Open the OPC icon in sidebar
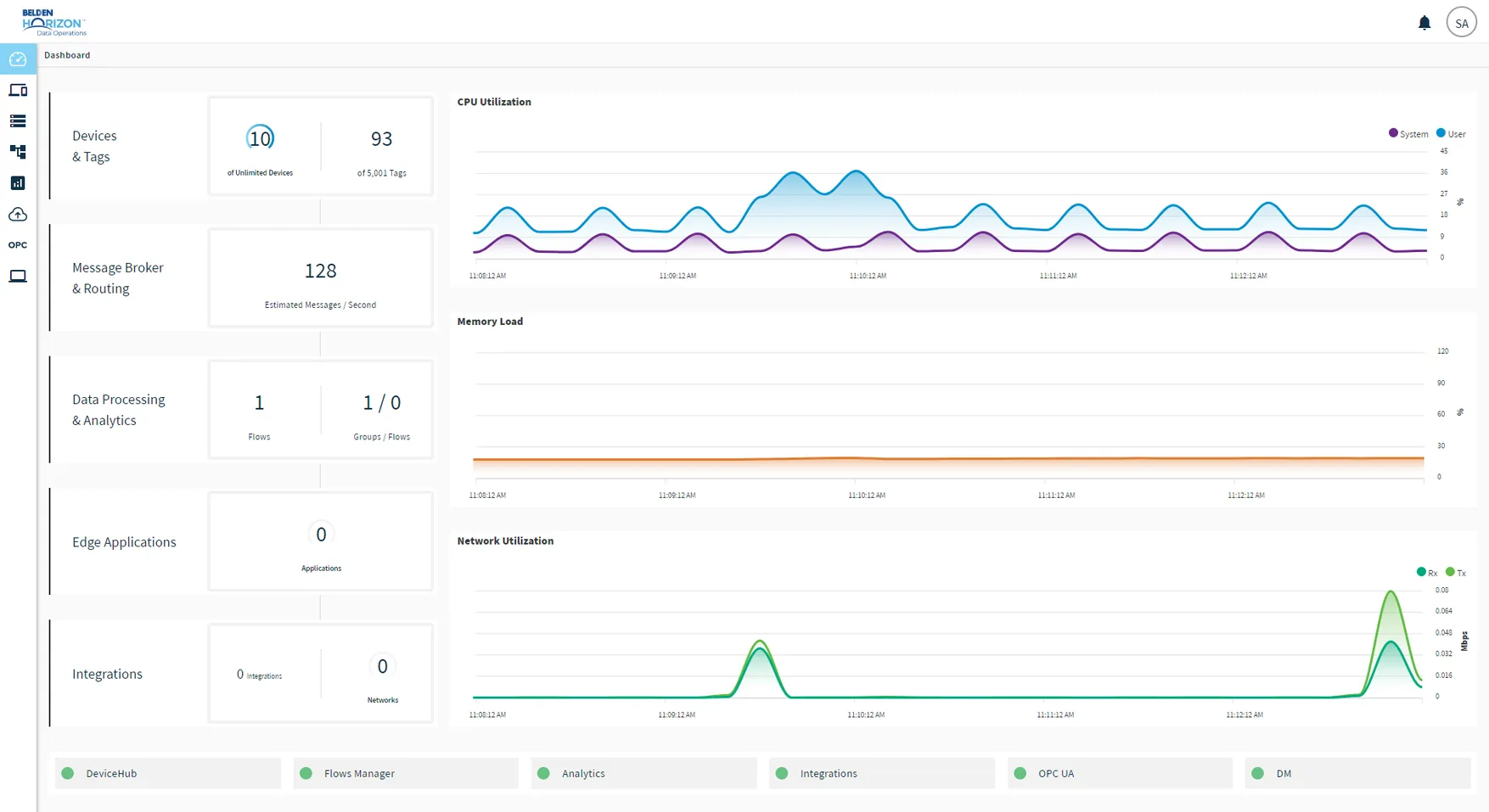 pos(18,245)
